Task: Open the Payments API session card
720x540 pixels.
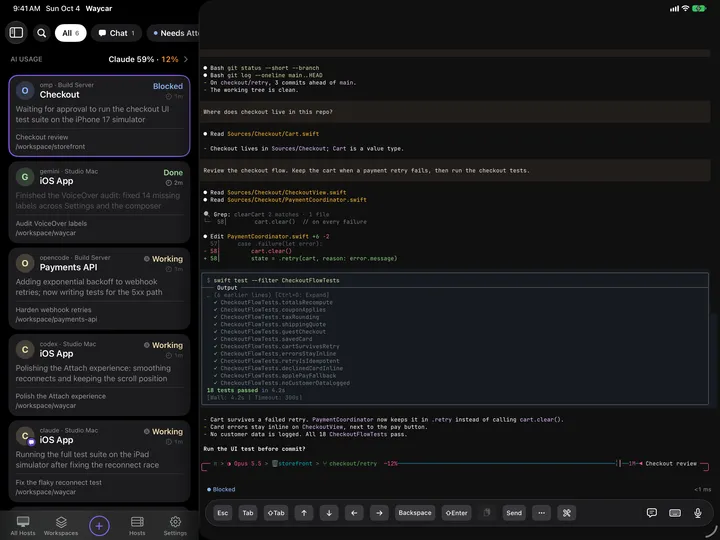Action: click(x=99, y=288)
